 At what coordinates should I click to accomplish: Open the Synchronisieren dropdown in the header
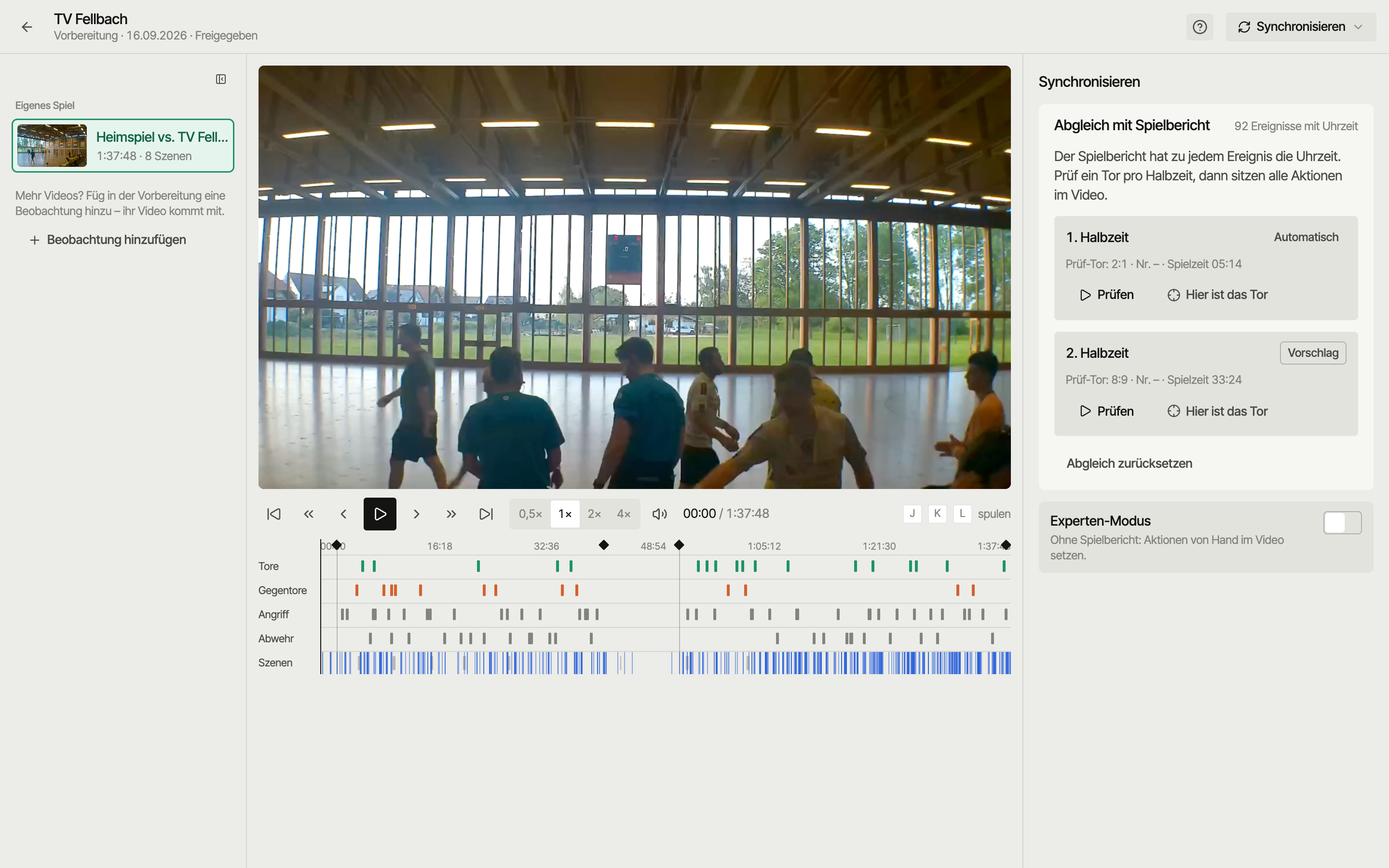tap(1301, 27)
